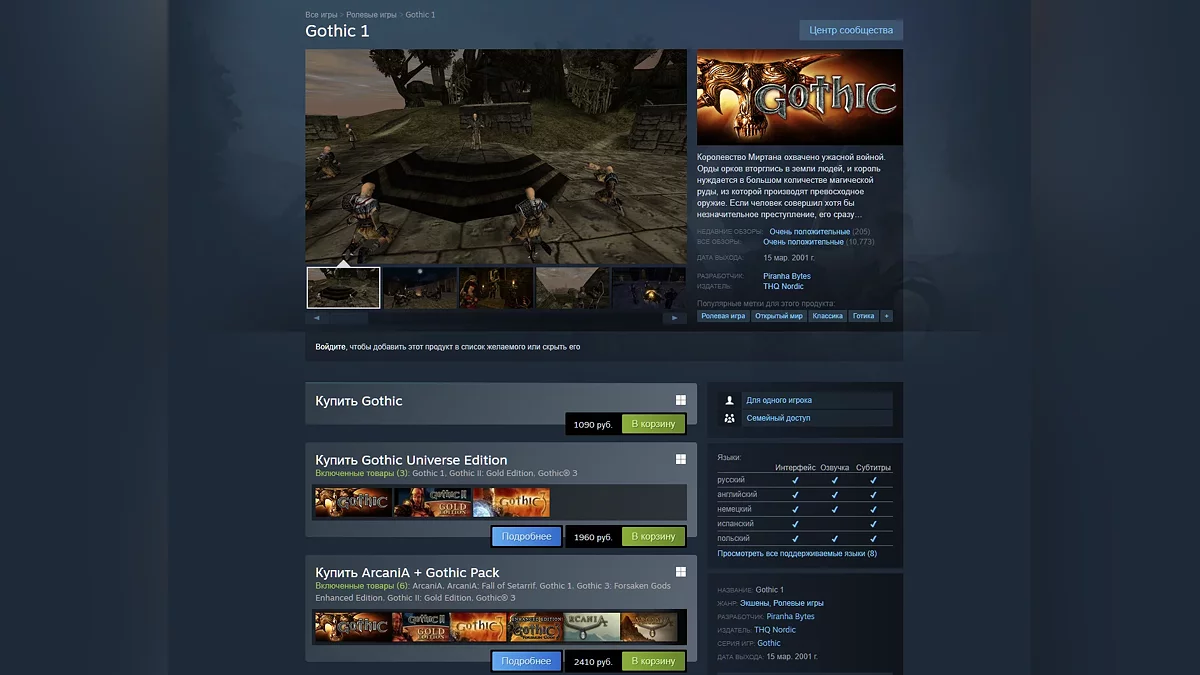Open the Экшены genre link

[753, 603]
